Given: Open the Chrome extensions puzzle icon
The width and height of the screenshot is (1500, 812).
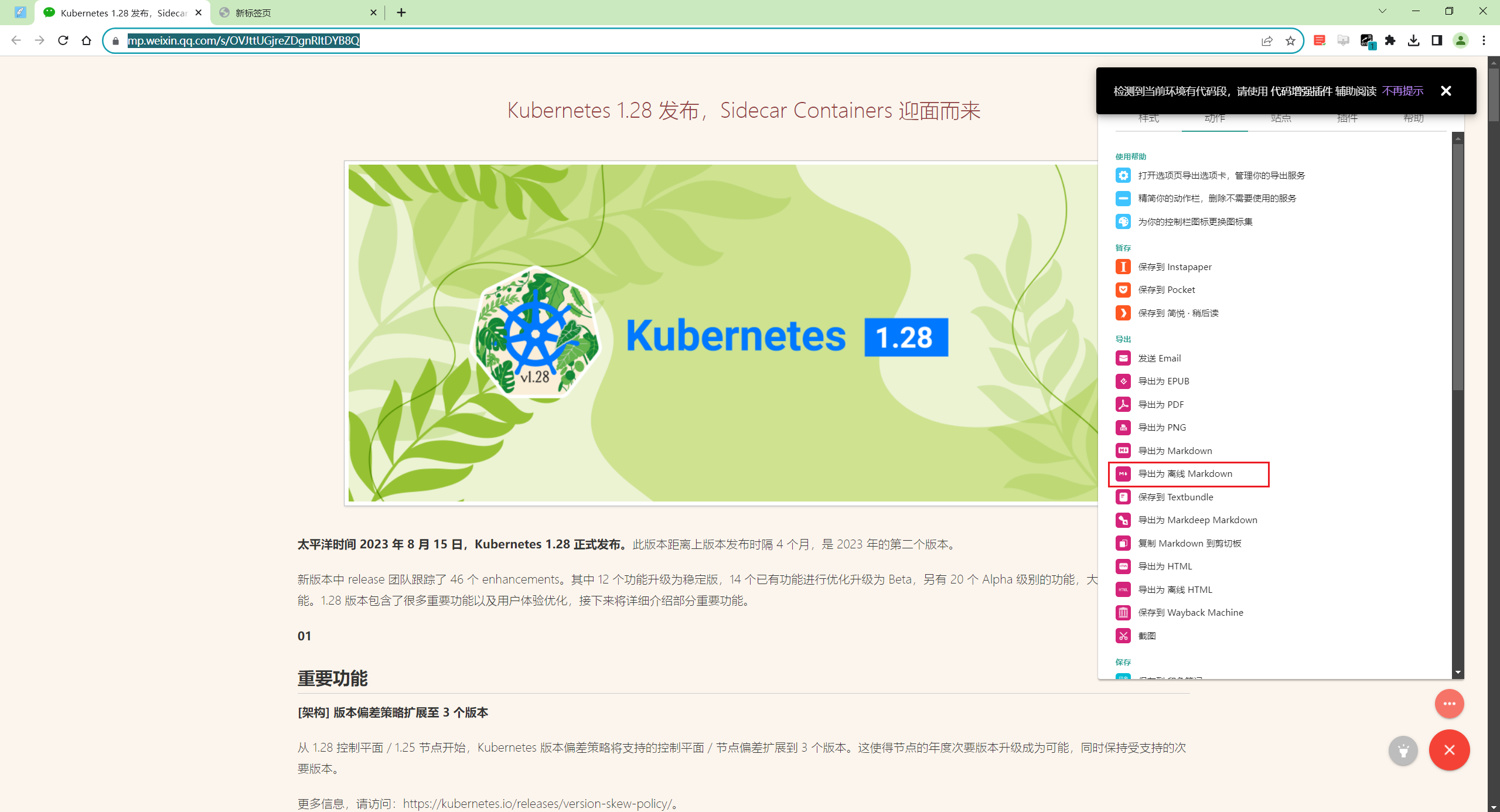Looking at the screenshot, I should point(1390,40).
